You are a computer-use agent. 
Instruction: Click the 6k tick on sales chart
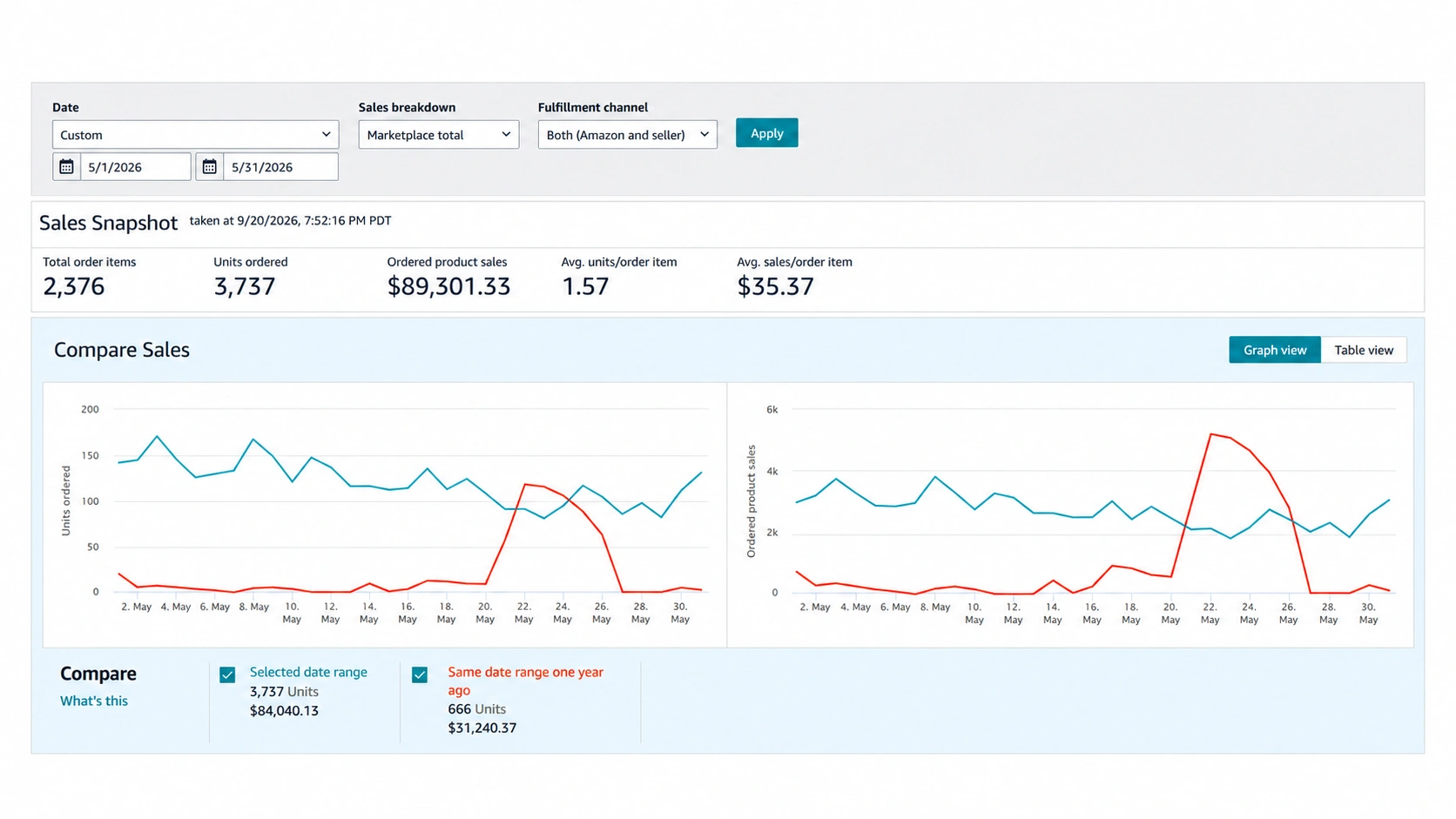pyautogui.click(x=772, y=409)
